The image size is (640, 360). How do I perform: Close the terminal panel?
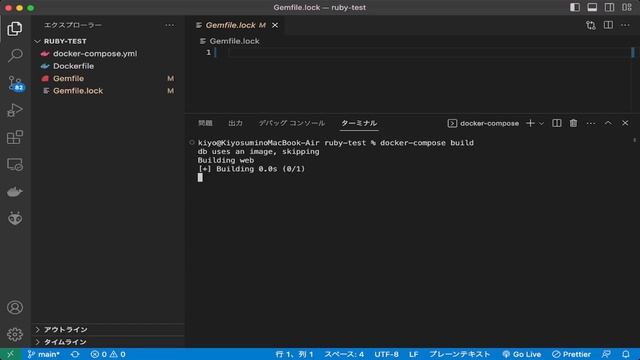(625, 123)
